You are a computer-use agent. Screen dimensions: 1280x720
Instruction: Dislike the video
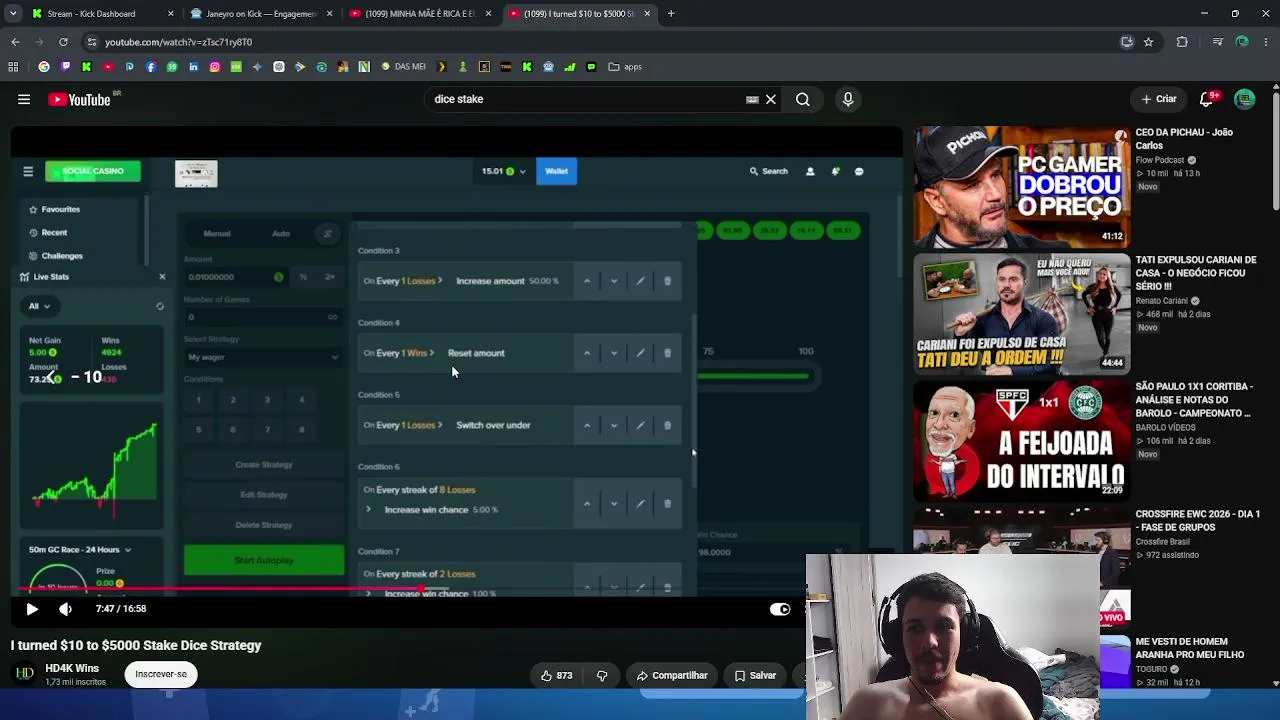coord(602,676)
